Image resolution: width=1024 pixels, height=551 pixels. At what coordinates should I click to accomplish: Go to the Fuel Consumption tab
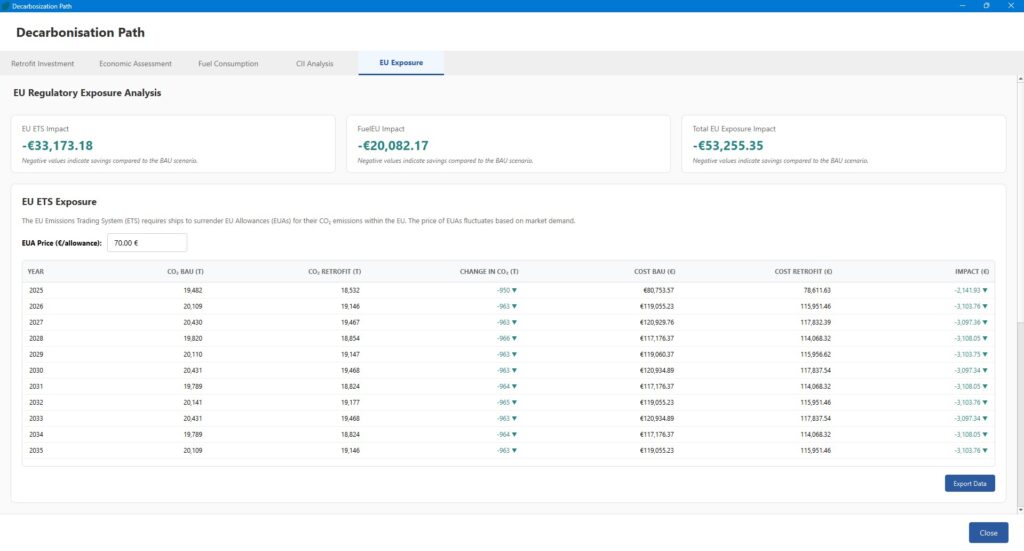226,63
